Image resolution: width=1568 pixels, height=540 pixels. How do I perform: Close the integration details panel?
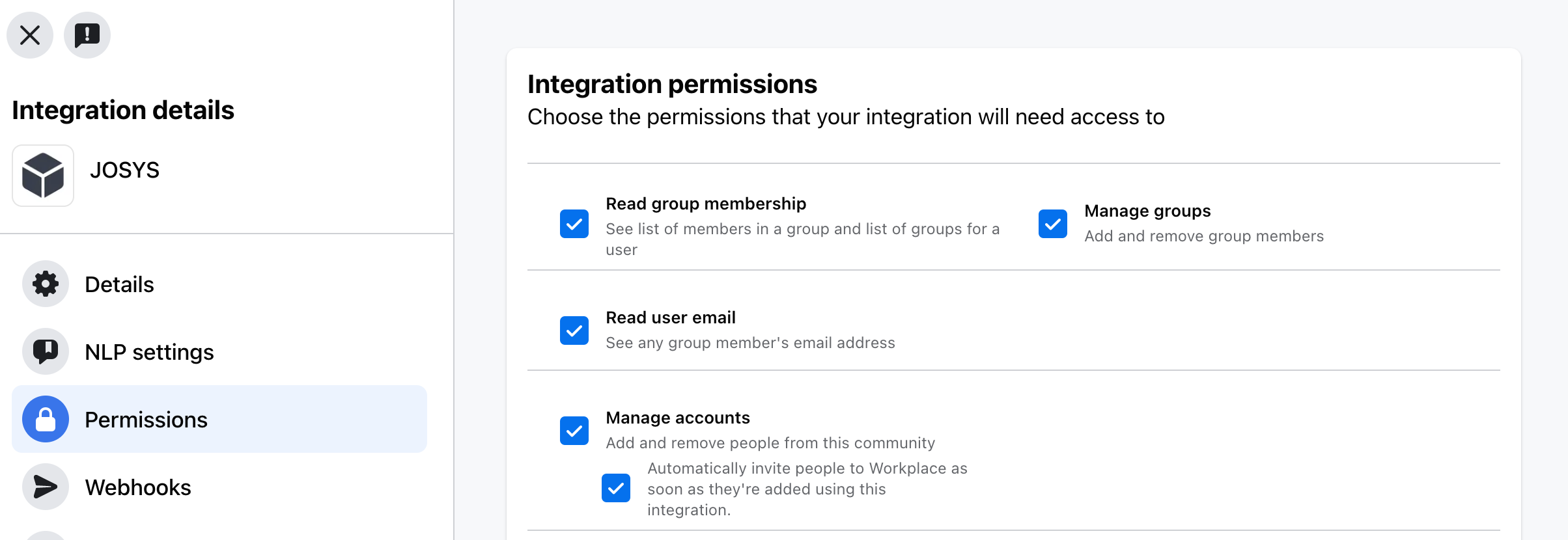[30, 35]
